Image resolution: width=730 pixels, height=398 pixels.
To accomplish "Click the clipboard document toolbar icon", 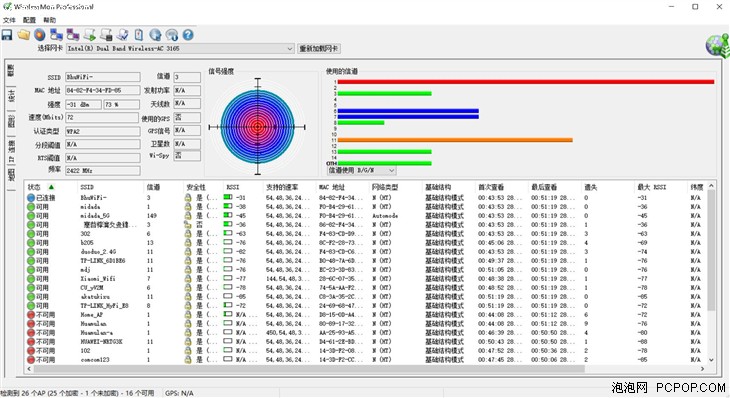I will click(139, 35).
